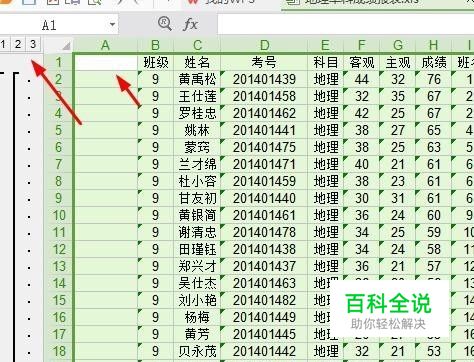This screenshot has height=362, width=474.
Task: Select row 1 header
Action: tap(59, 62)
